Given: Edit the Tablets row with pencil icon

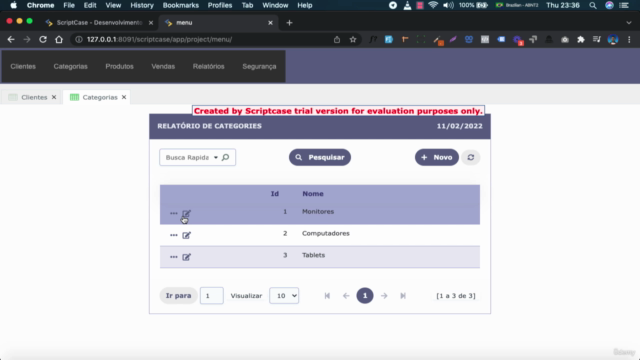Looking at the screenshot, I should click(187, 257).
